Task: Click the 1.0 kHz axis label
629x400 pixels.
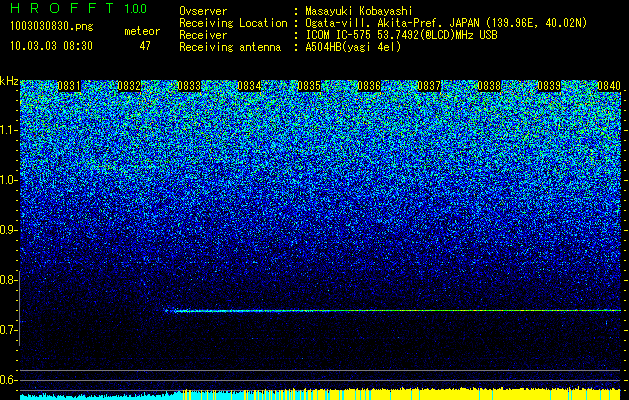Action: click(x=7, y=180)
